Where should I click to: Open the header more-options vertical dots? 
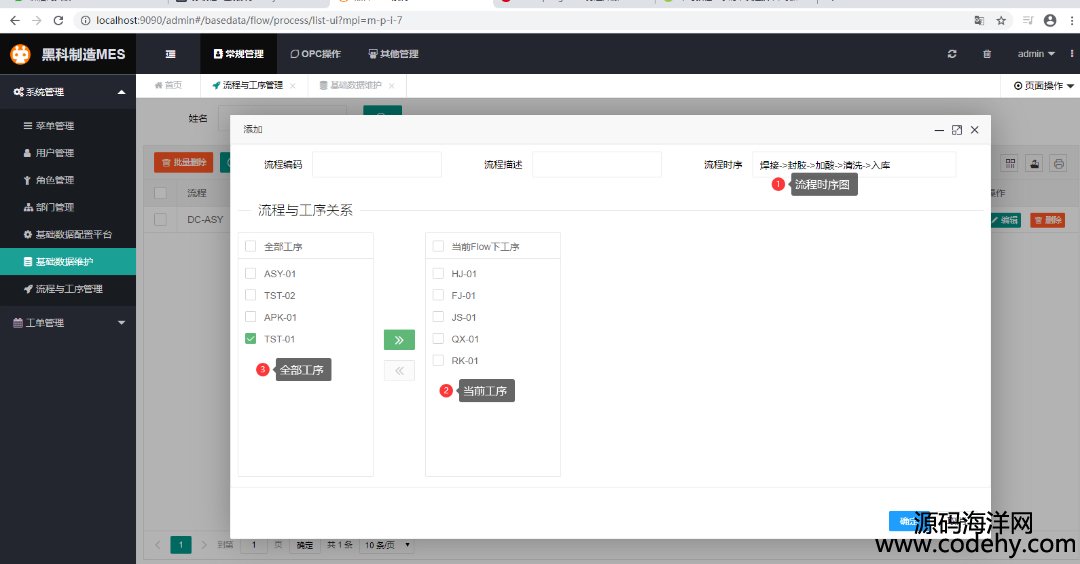tap(1072, 54)
